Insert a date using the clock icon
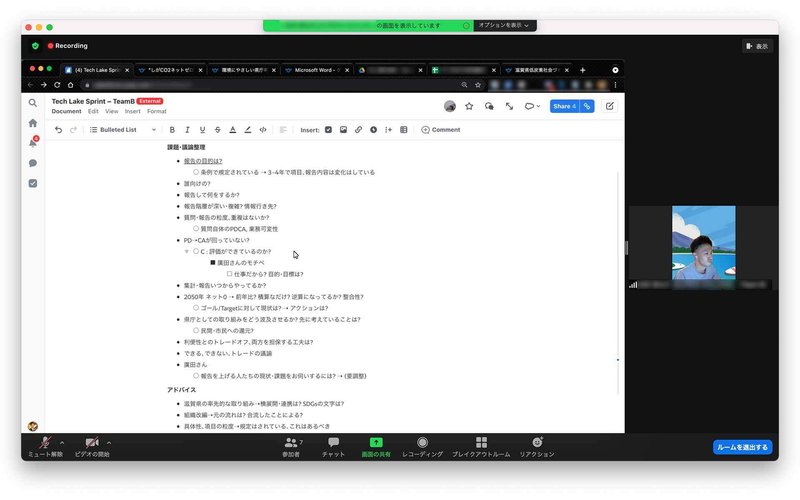 373,130
